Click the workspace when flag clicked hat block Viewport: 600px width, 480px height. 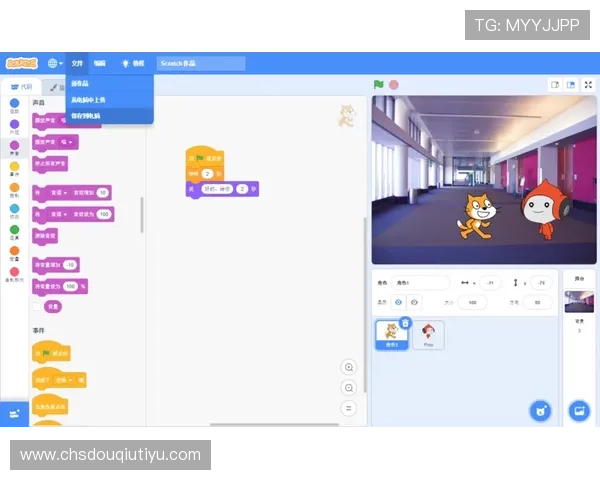point(205,156)
